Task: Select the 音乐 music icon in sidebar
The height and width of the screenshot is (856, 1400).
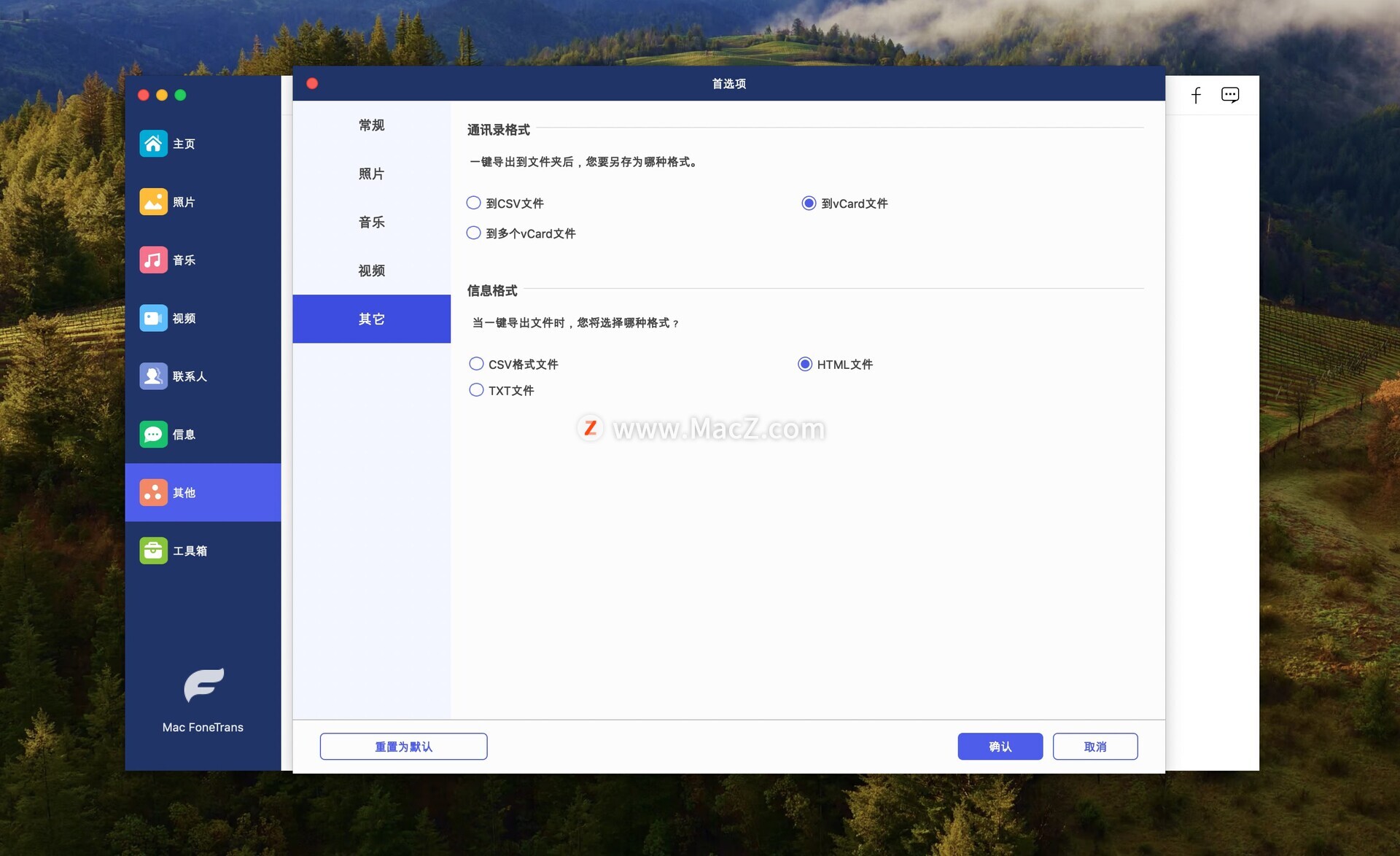Action: click(153, 260)
